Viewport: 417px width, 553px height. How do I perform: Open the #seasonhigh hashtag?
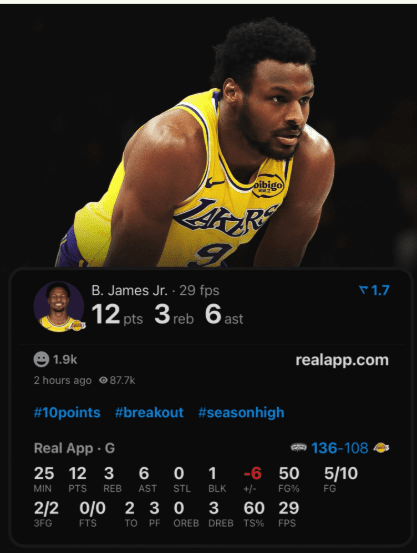coord(241,412)
